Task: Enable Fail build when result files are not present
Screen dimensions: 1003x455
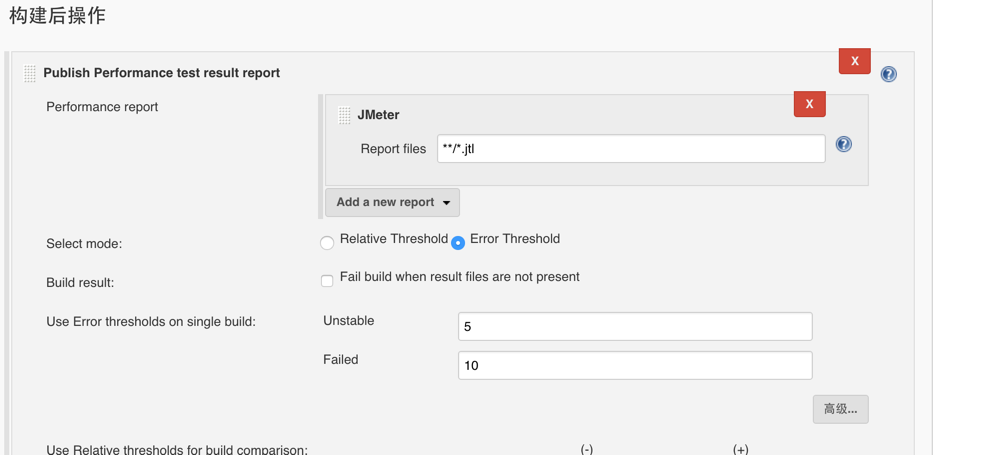Action: pyautogui.click(x=327, y=281)
